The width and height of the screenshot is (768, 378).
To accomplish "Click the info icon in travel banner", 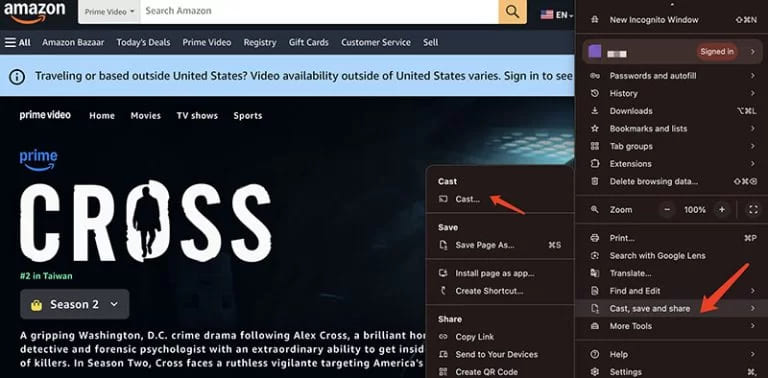I will (x=17, y=76).
